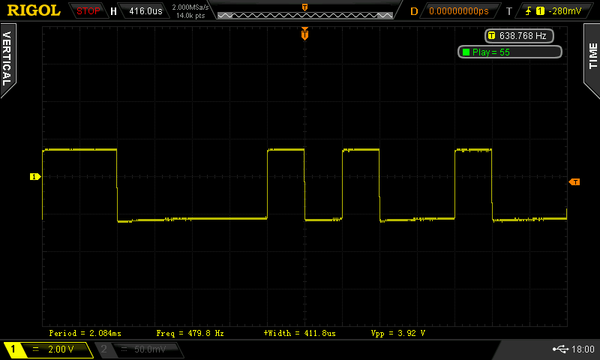Click the green Play = 55 indicator

(510, 52)
